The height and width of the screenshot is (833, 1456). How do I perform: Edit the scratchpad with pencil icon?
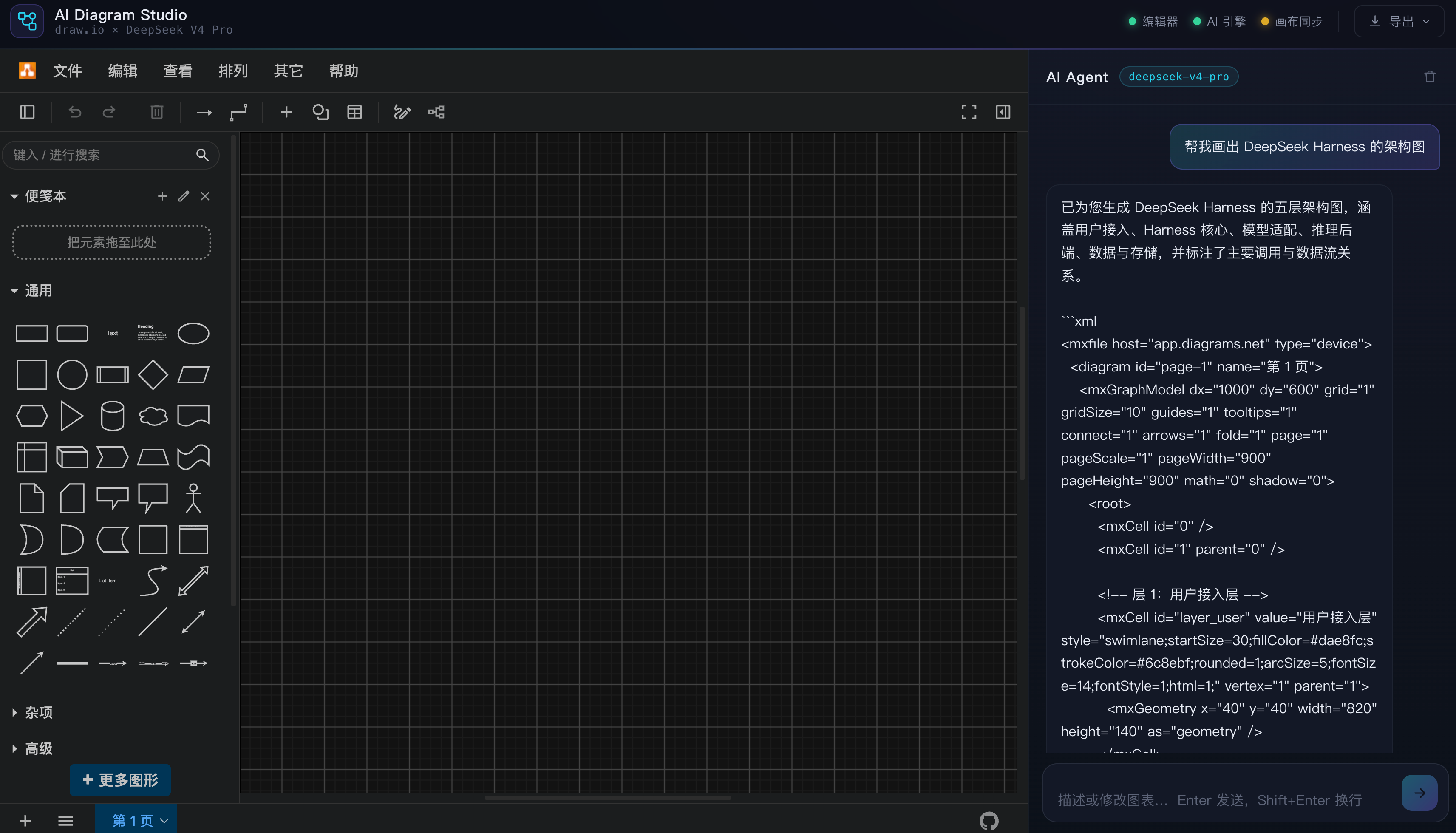coord(184,196)
